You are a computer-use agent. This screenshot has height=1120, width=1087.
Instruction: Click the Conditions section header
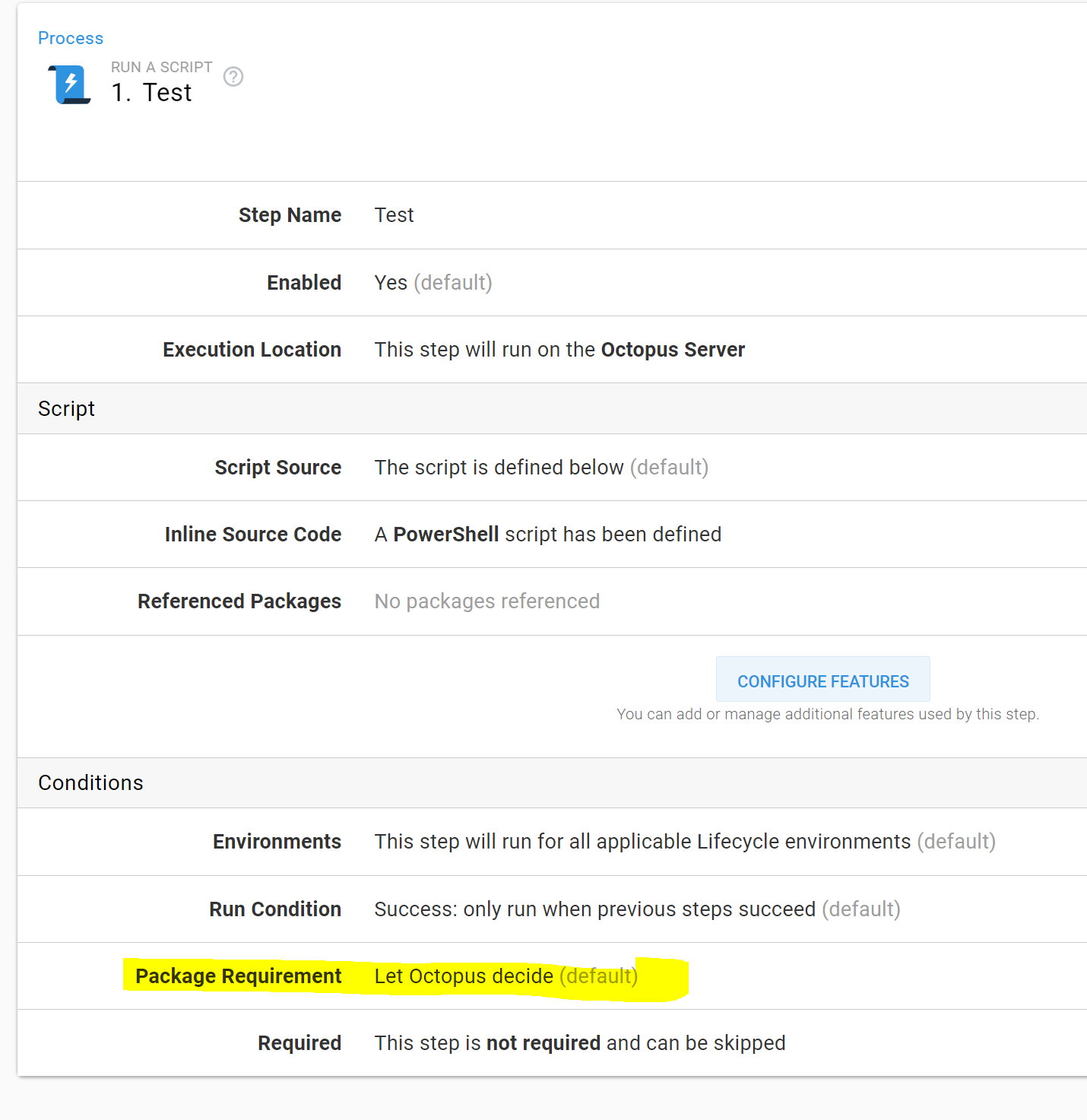[90, 782]
